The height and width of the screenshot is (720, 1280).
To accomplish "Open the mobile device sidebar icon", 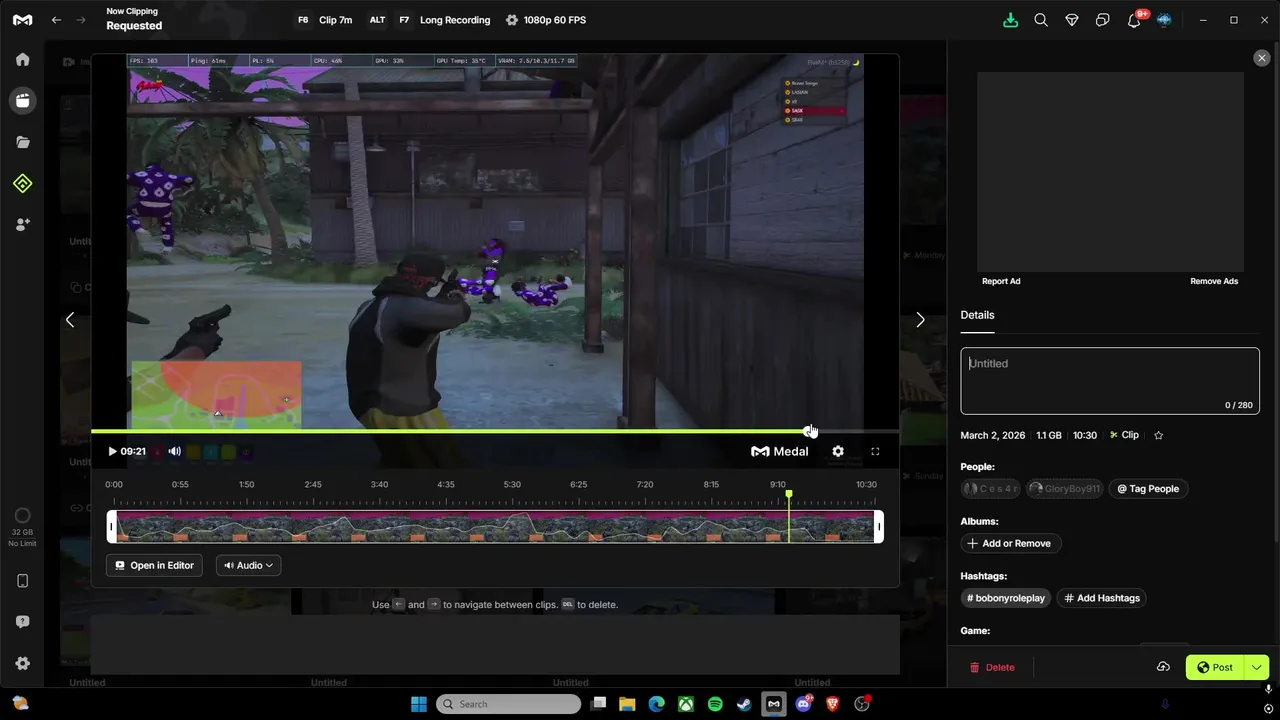I will tap(22, 581).
